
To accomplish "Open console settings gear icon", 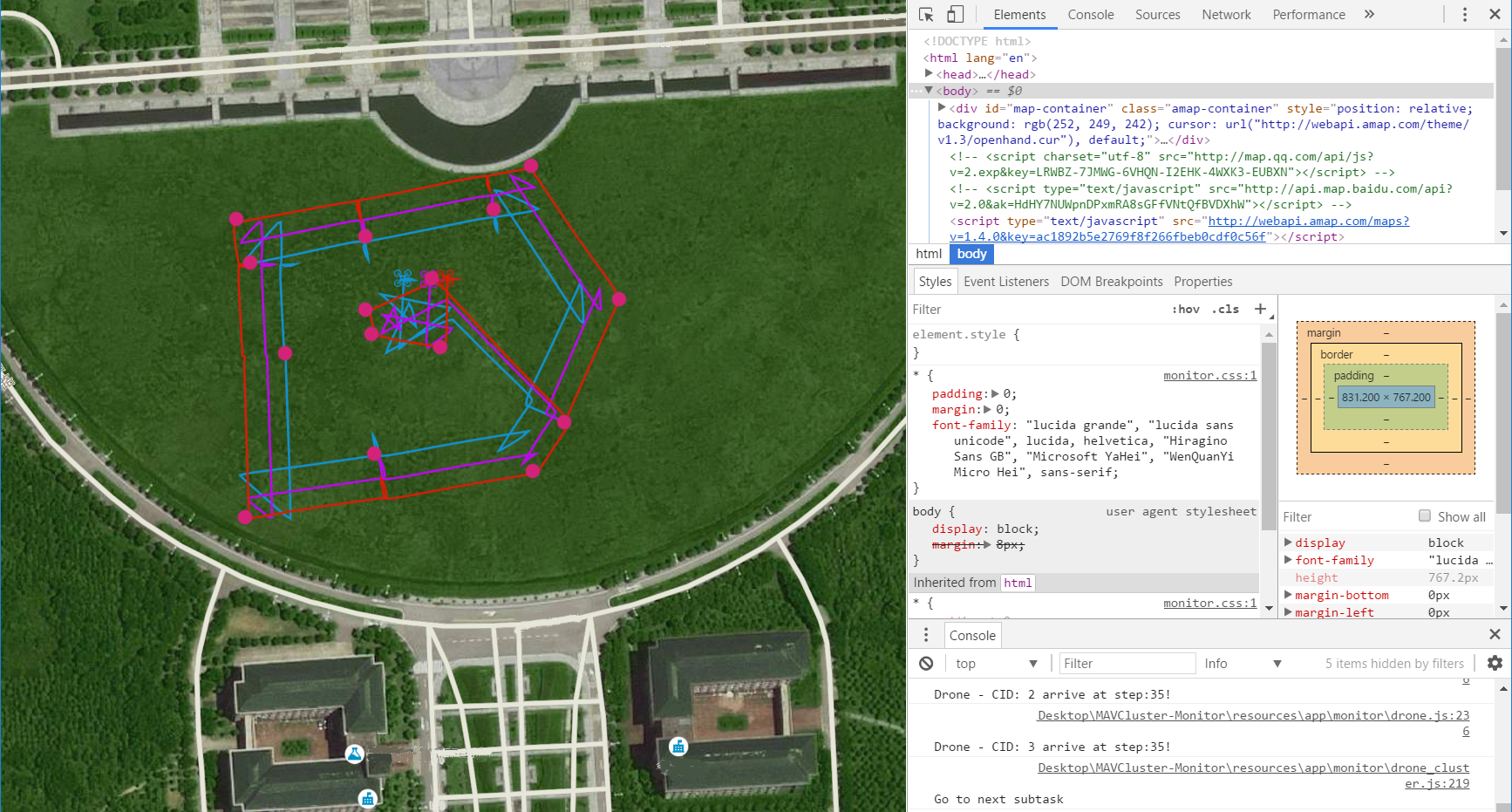I will (1495, 664).
